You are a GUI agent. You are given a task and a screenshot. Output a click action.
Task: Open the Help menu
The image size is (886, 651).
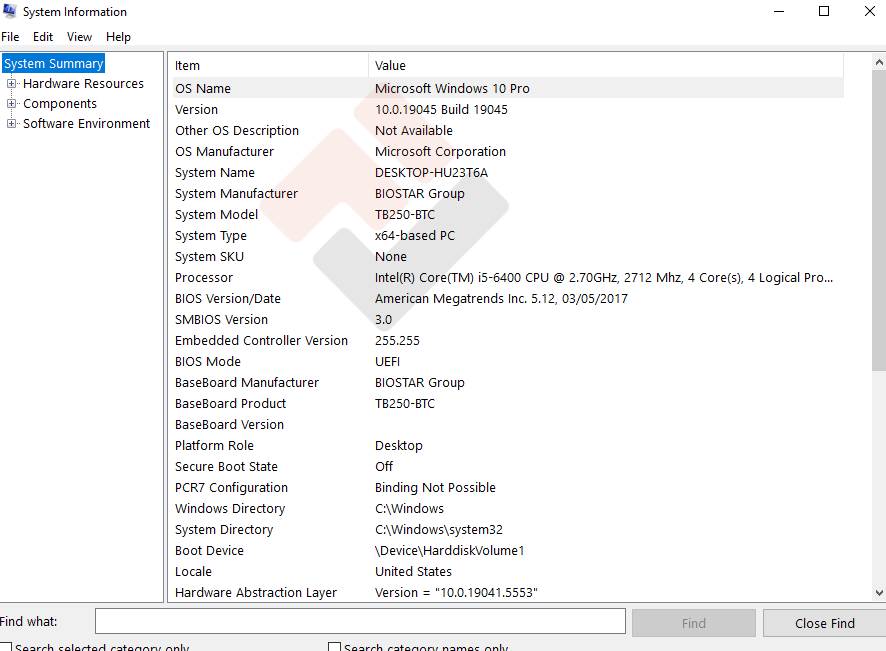coord(118,37)
